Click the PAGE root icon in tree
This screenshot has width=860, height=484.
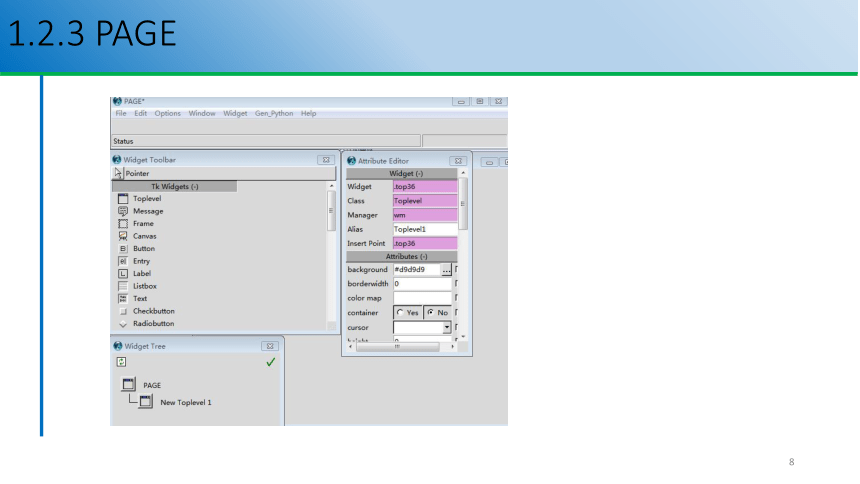[128, 384]
